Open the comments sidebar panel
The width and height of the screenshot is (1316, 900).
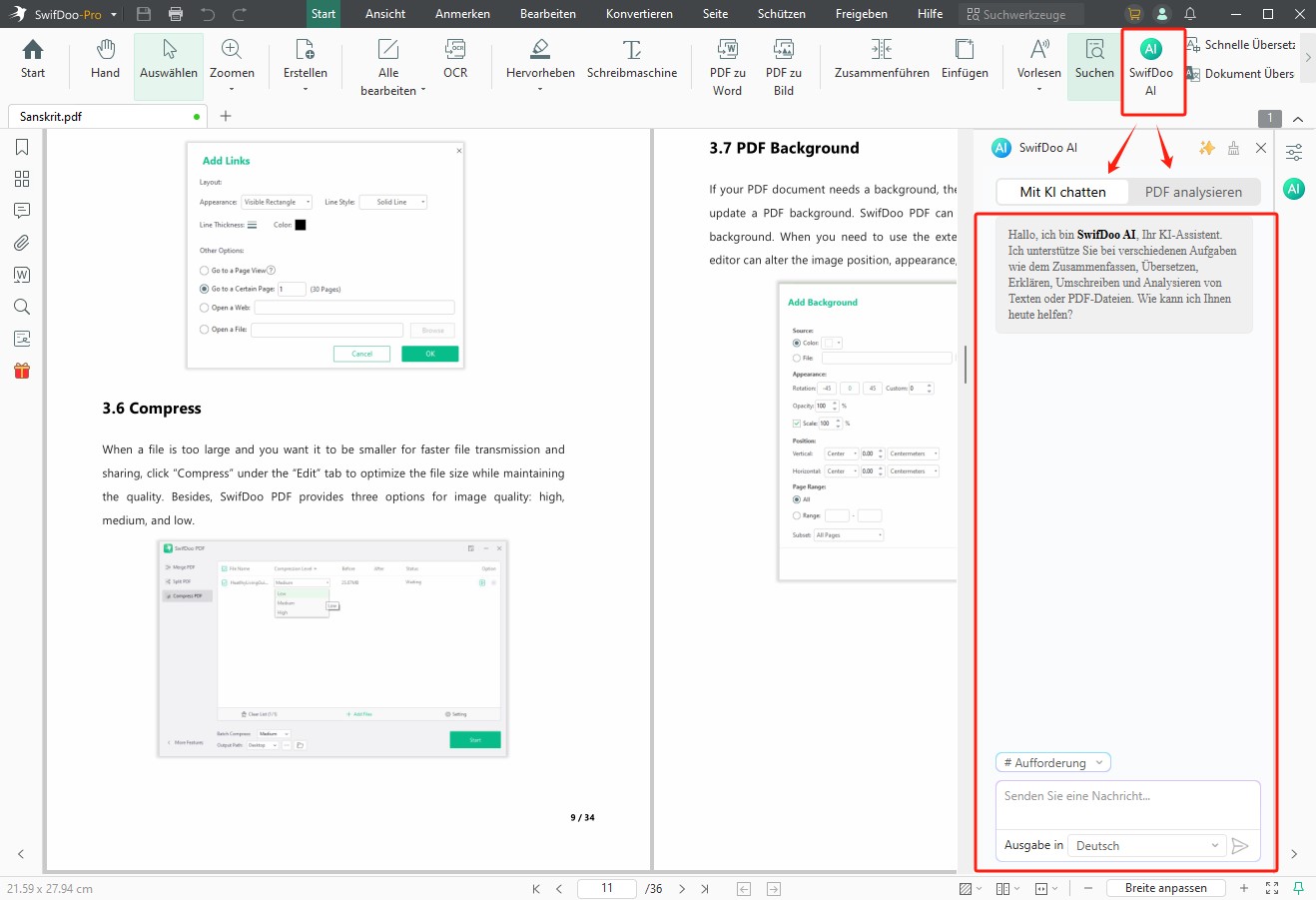[x=22, y=211]
